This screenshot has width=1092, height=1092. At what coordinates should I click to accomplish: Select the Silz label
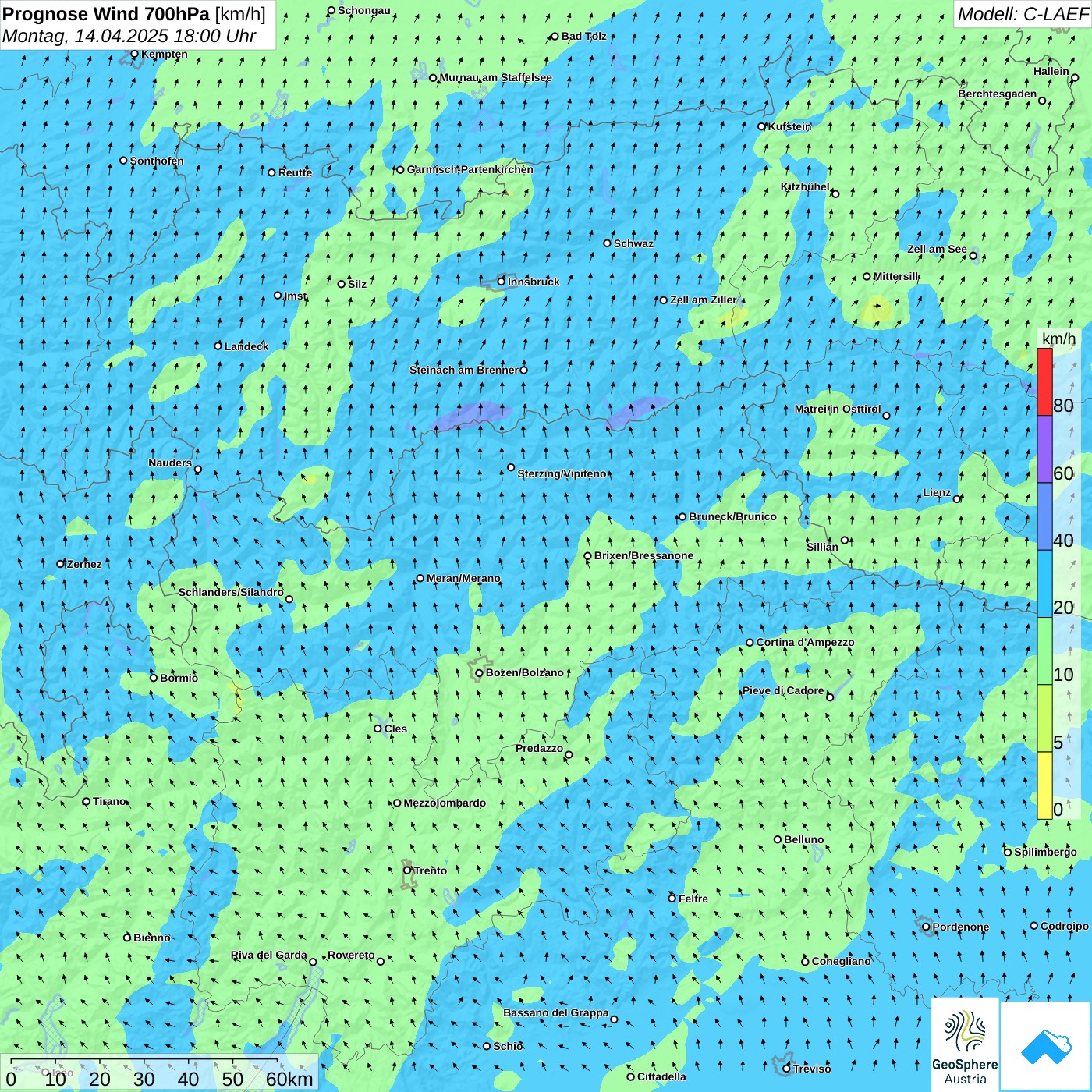coord(357,284)
